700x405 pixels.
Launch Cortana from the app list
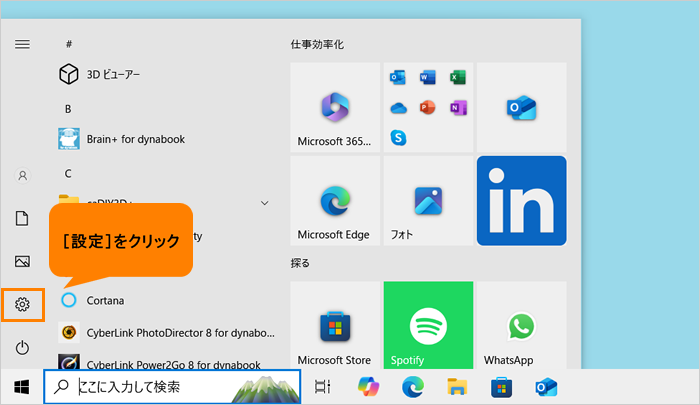(92, 301)
